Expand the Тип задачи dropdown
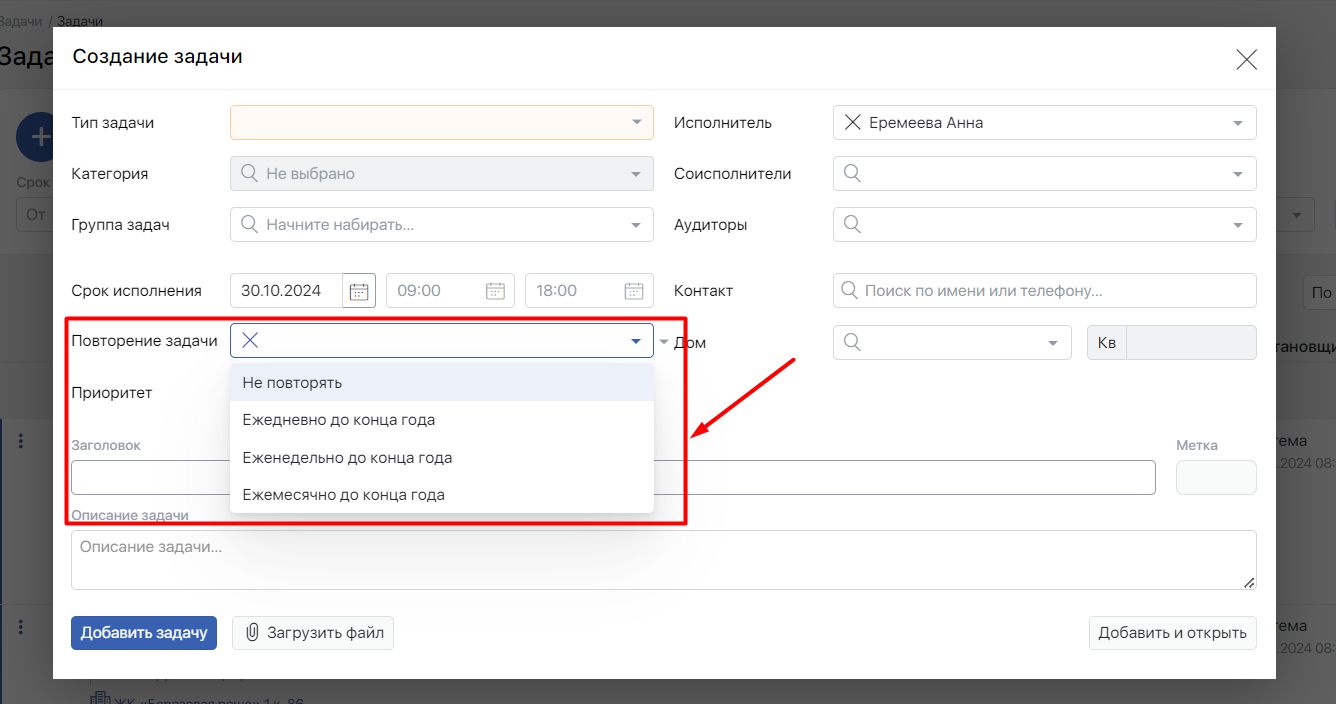The image size is (1336, 704). (636, 123)
